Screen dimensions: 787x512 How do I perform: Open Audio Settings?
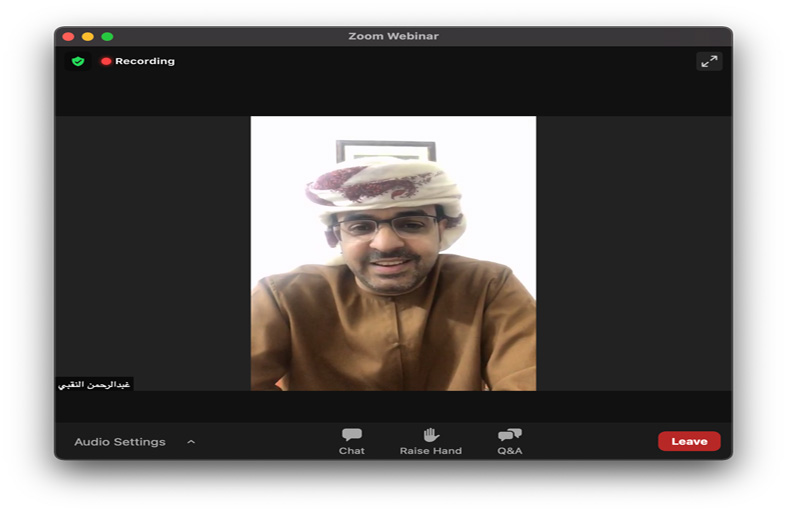(120, 442)
